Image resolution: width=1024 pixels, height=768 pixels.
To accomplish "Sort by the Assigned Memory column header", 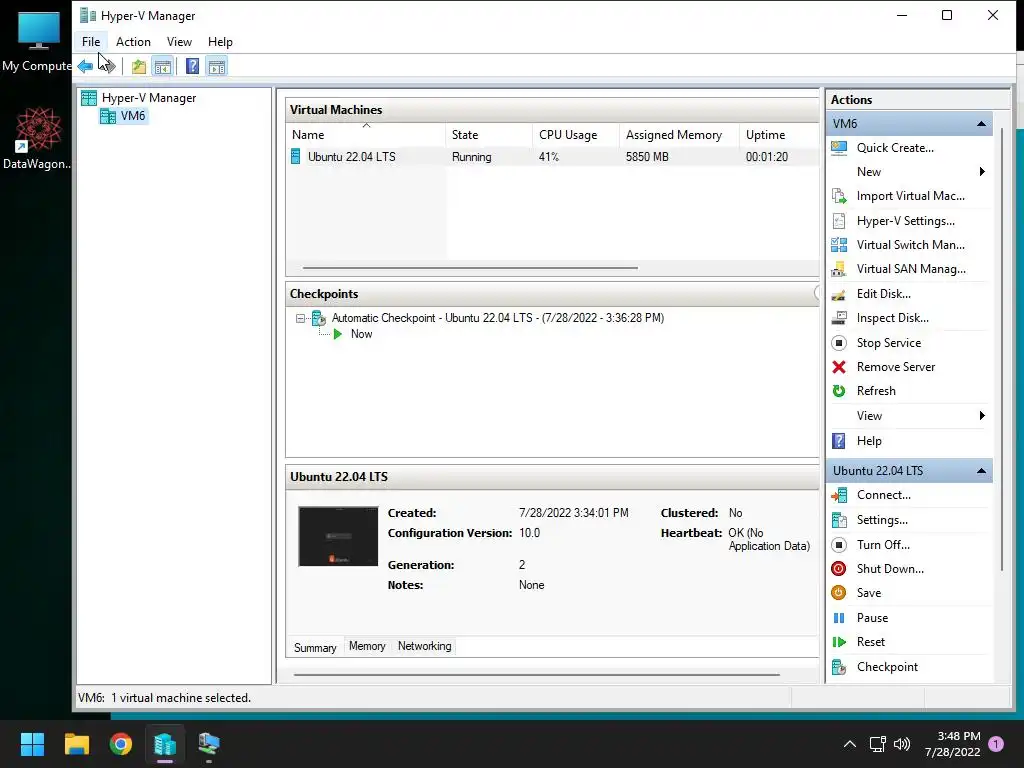I will (679, 135).
